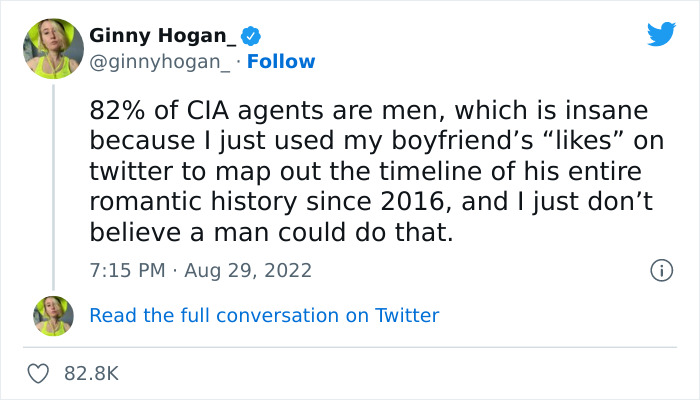Read the full conversation on Twitter
Image resolution: width=700 pixels, height=400 pixels.
tap(264, 315)
